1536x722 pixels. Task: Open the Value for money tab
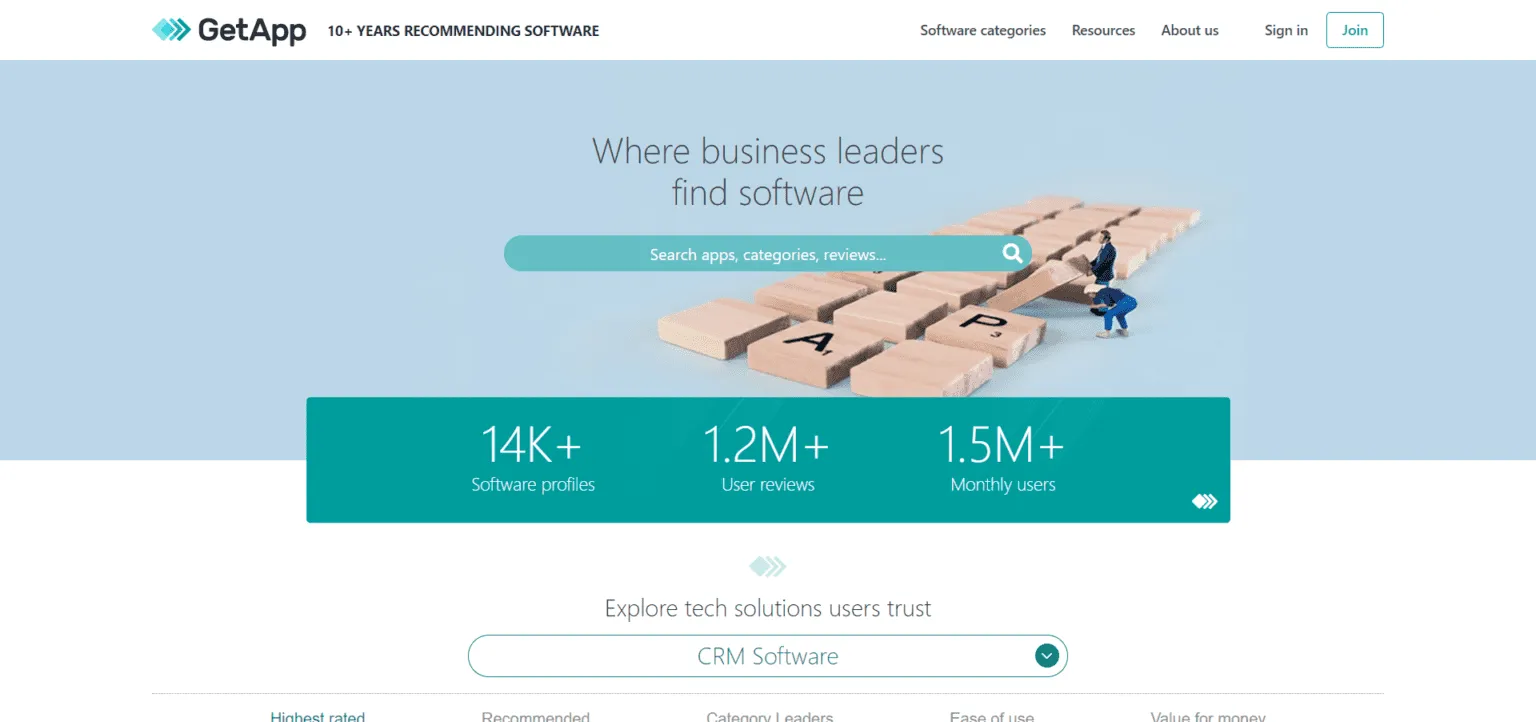(1207, 716)
